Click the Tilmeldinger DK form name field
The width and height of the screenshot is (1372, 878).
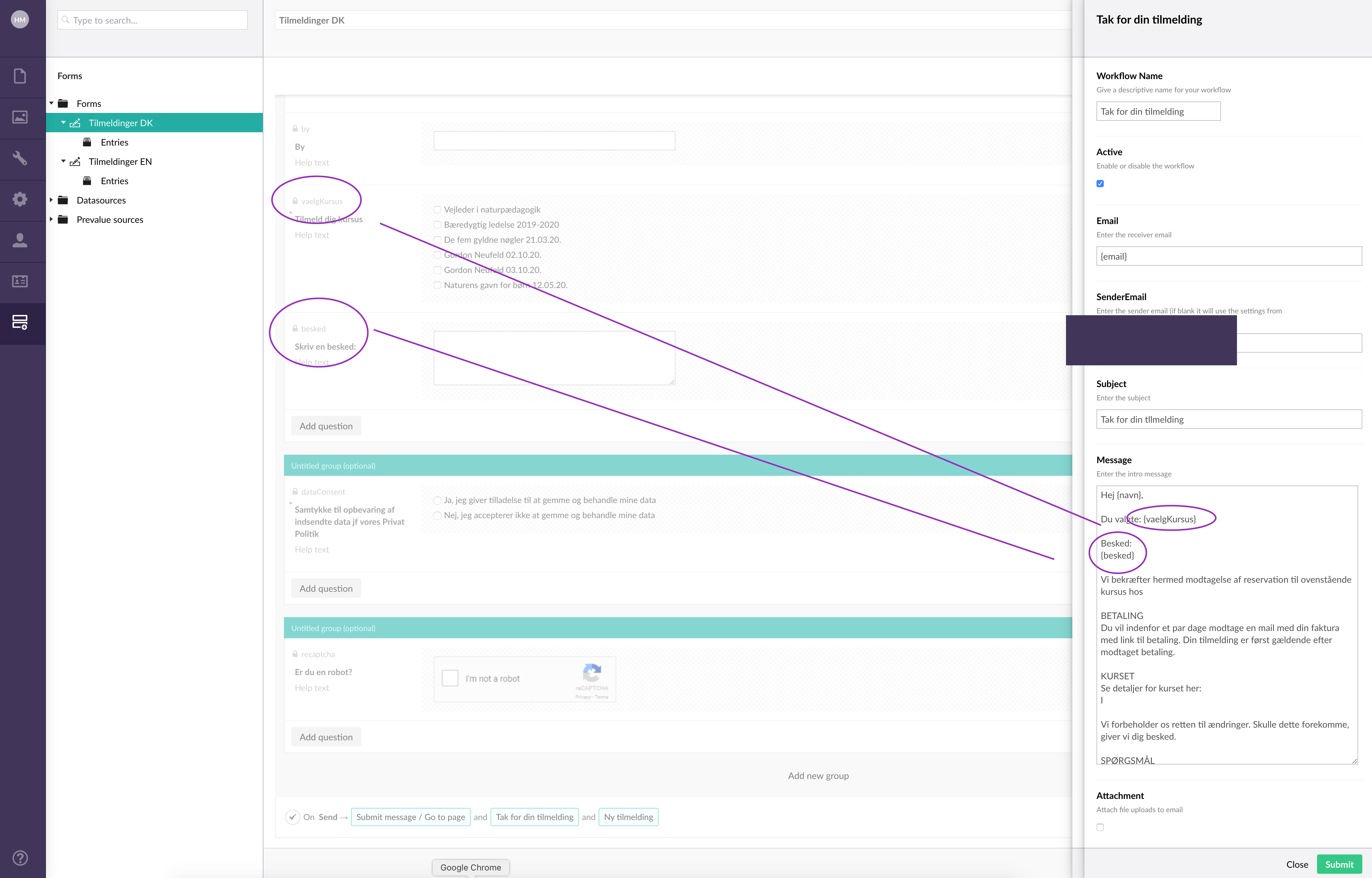[x=673, y=20]
